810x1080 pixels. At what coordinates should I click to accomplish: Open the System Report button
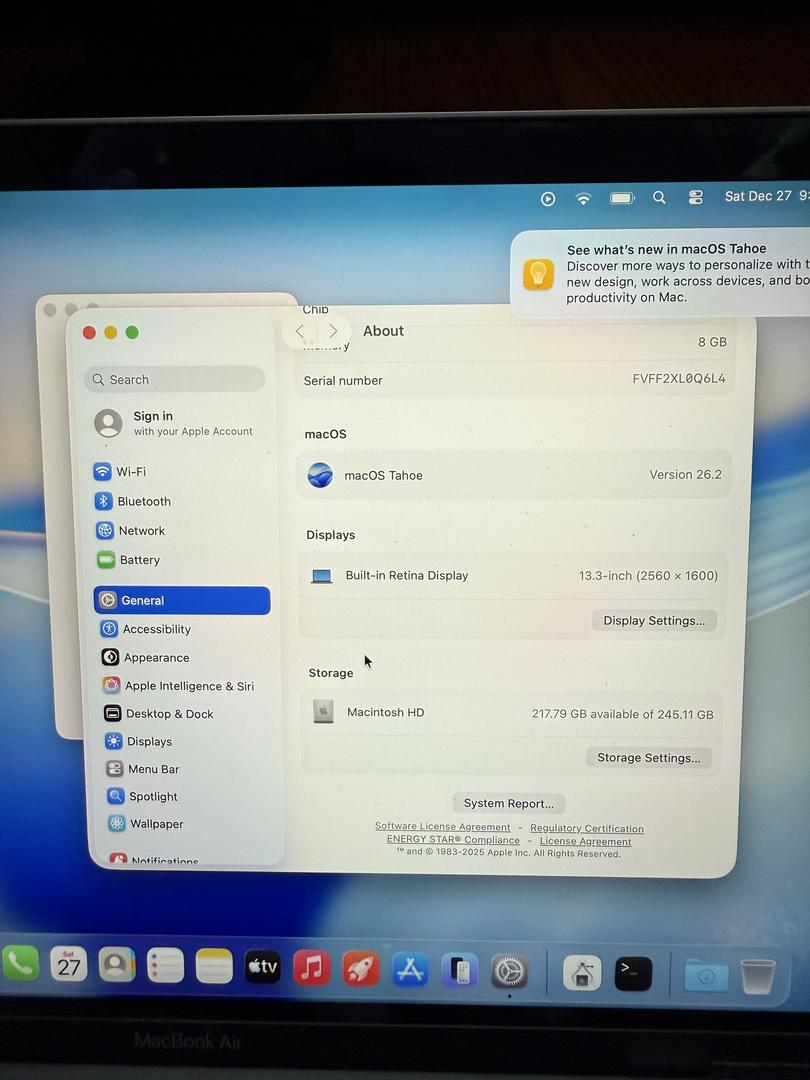(x=508, y=803)
